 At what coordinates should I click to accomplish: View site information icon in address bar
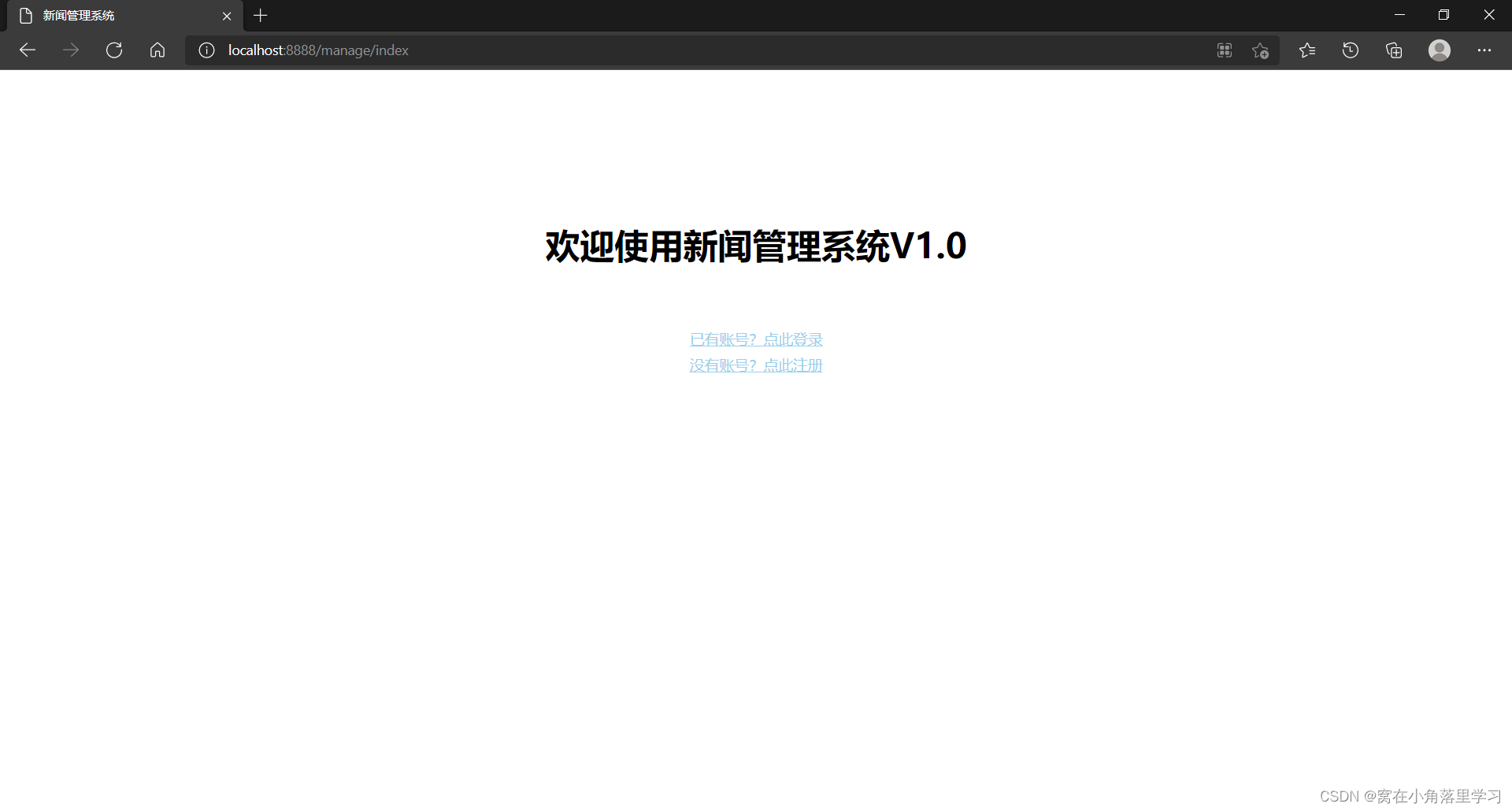(x=206, y=50)
